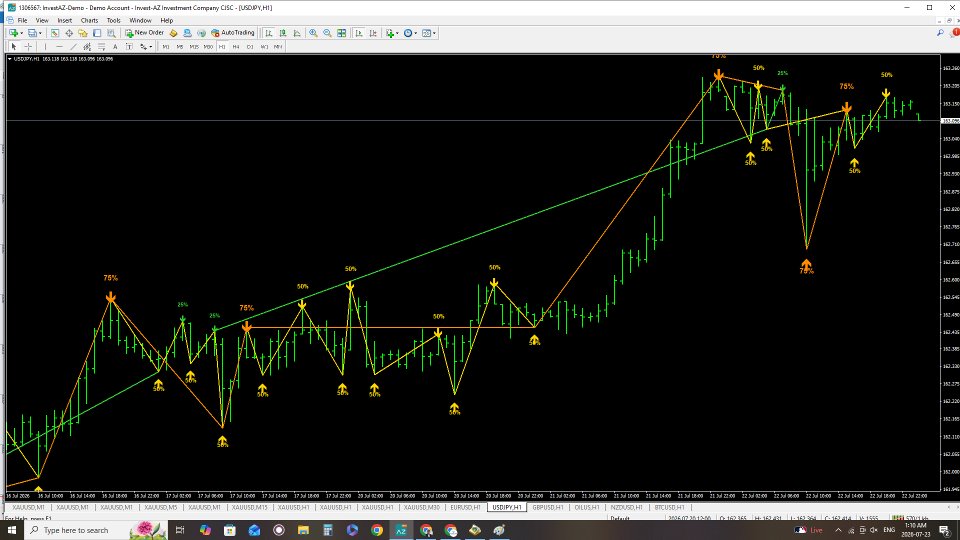Switch timeframe to M15
This screenshot has width=960, height=540.
click(x=194, y=47)
